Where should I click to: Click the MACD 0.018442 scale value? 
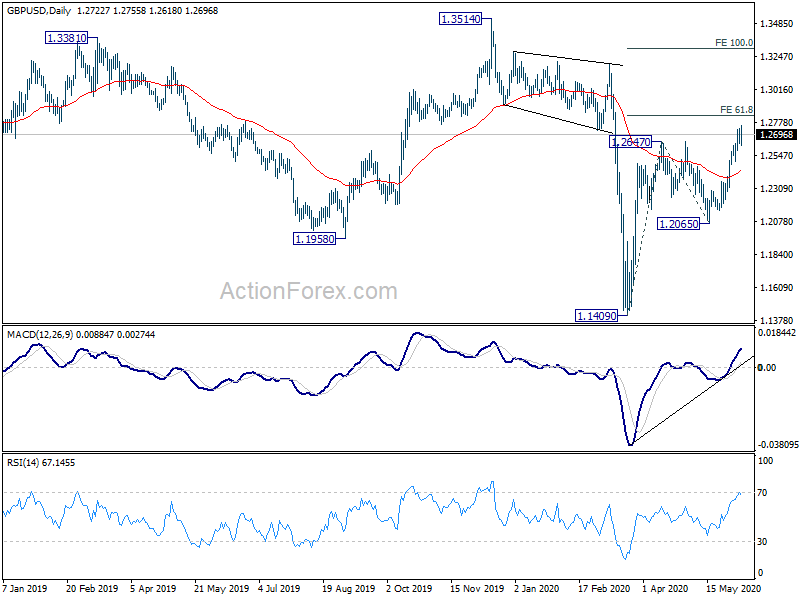tap(777, 333)
